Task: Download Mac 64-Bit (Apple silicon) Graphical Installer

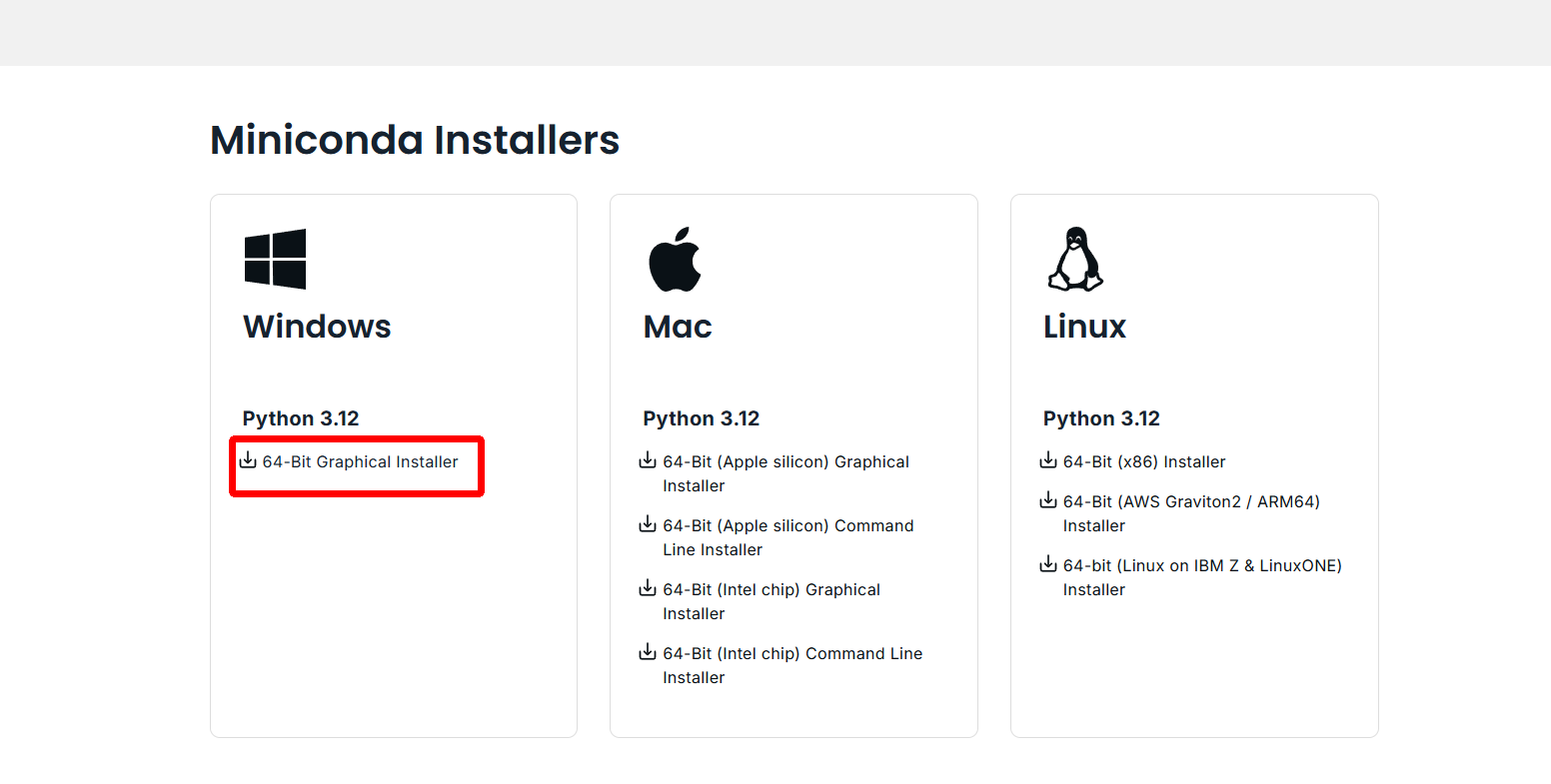Action: [785, 473]
